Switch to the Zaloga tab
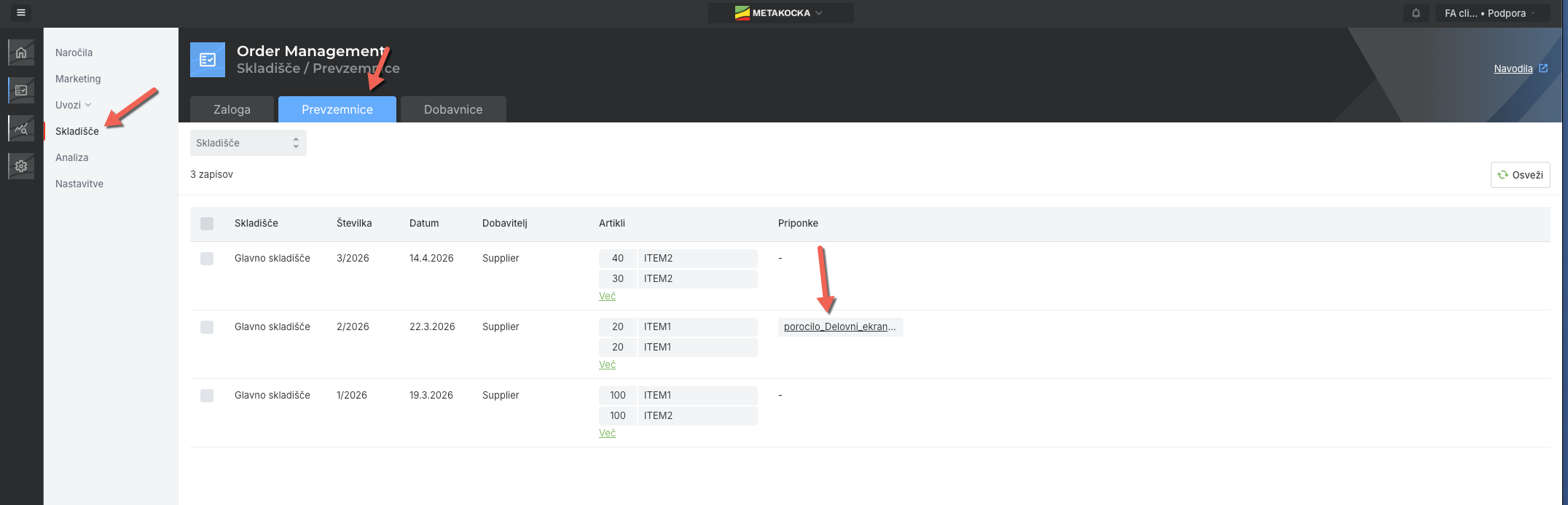This screenshot has width=1568, height=505. tap(232, 109)
